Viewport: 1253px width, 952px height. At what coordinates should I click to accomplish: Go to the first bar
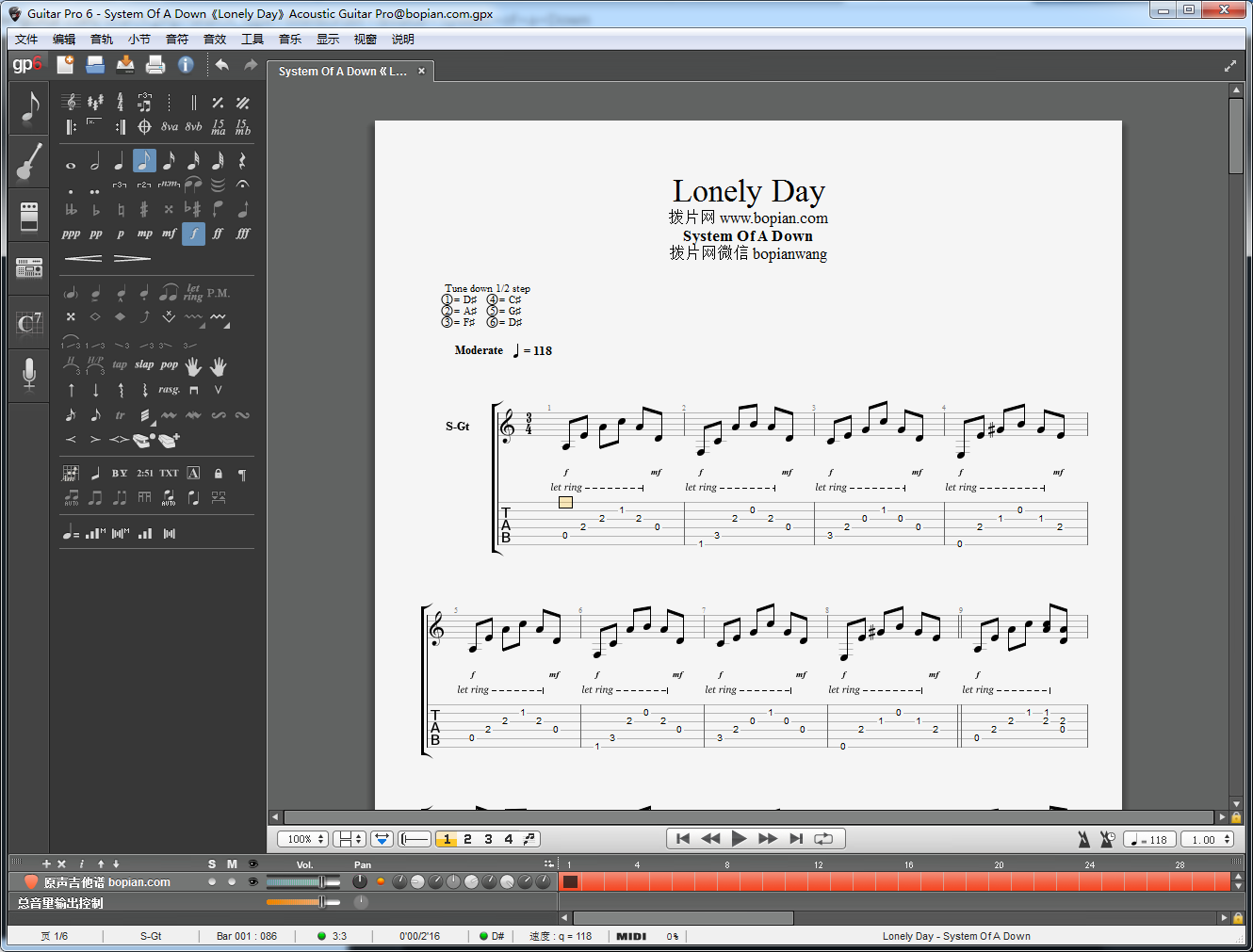click(683, 838)
